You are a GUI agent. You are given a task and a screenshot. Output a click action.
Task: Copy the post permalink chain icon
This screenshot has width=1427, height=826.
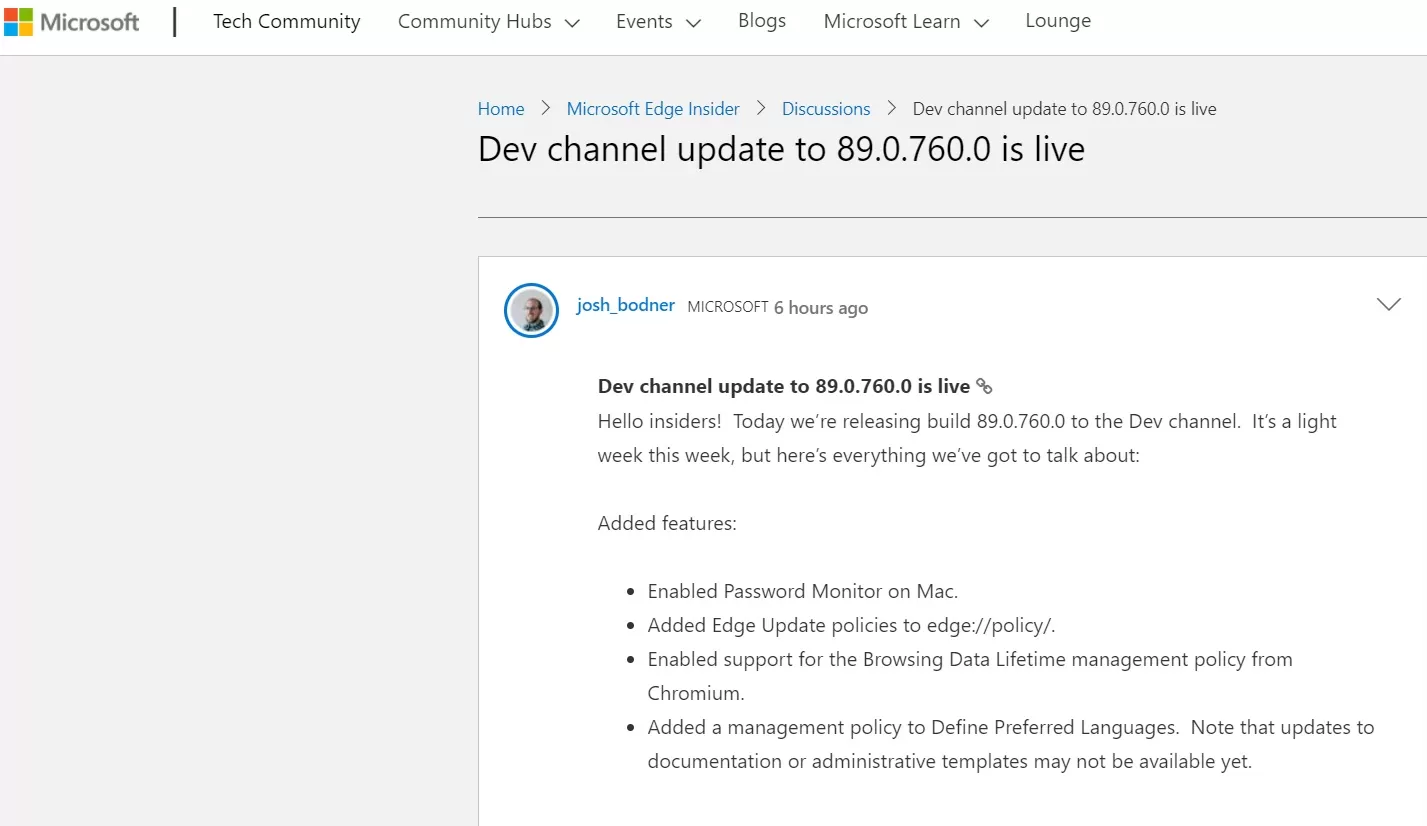(984, 386)
